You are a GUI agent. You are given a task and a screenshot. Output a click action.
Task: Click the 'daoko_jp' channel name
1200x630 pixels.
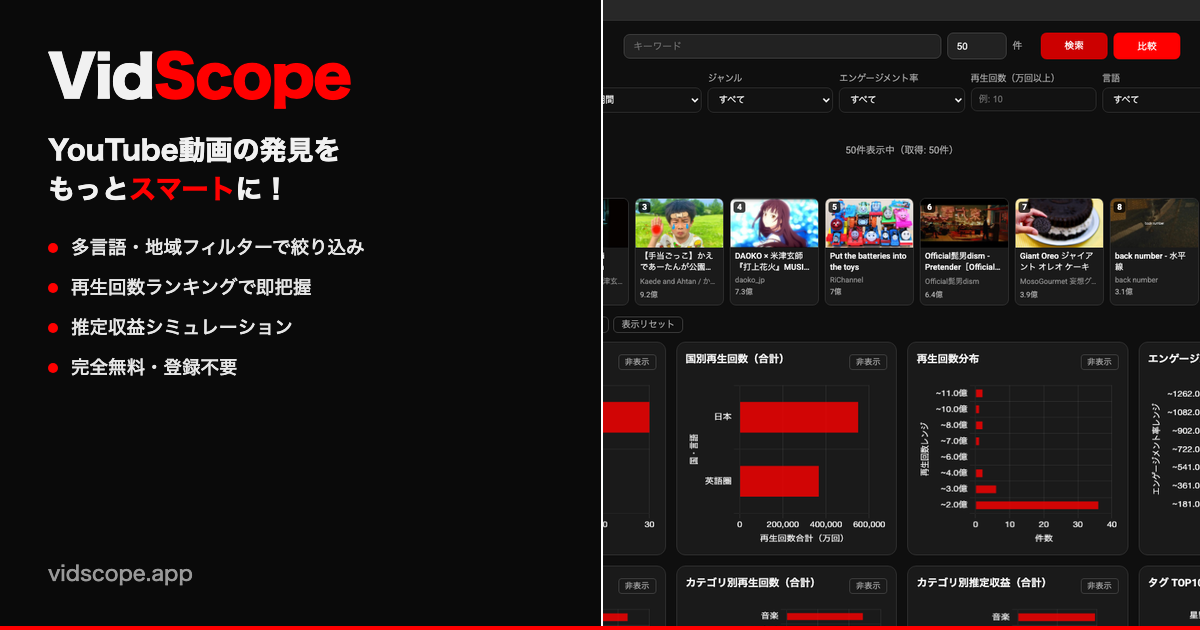(x=750, y=281)
